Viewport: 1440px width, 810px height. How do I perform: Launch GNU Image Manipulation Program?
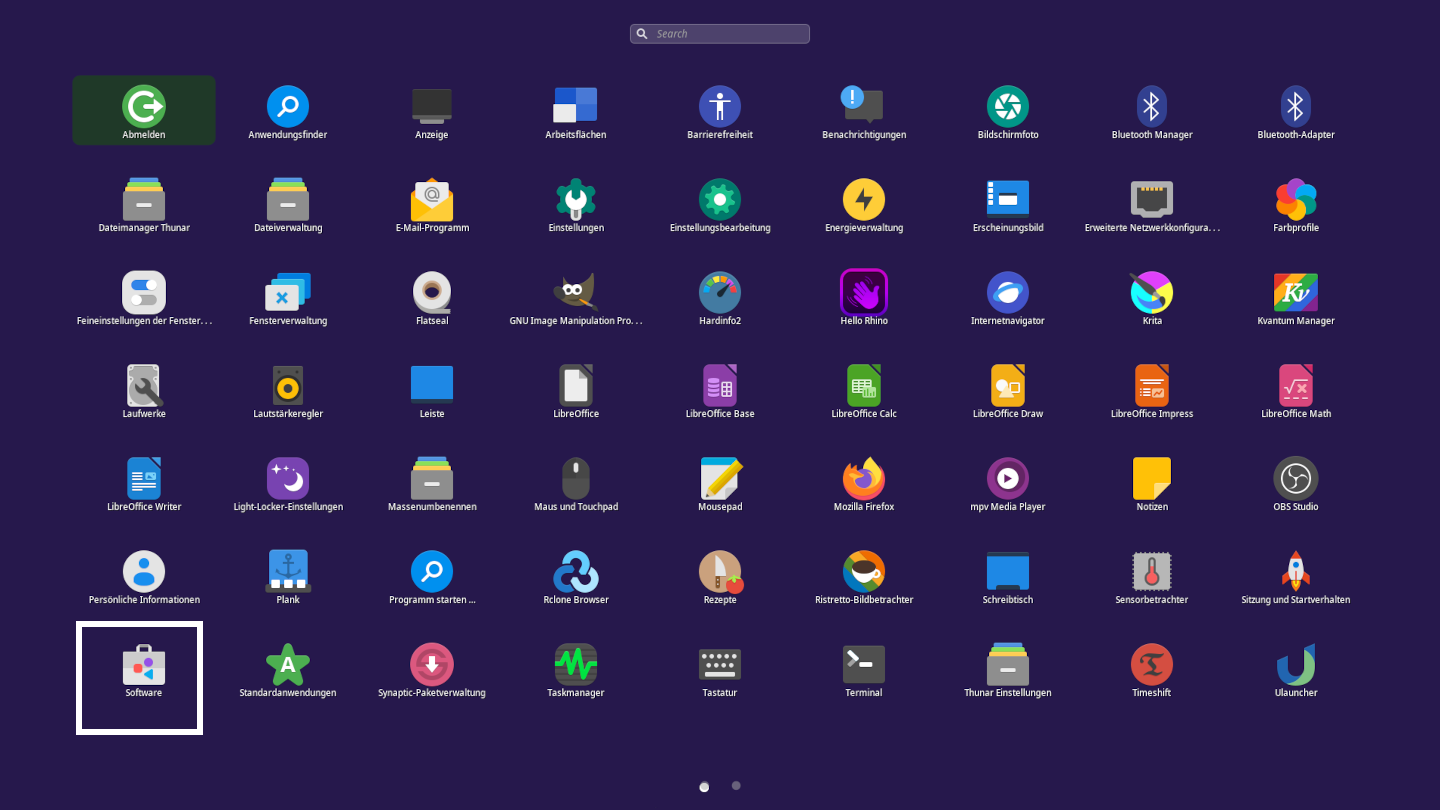pyautogui.click(x=575, y=293)
